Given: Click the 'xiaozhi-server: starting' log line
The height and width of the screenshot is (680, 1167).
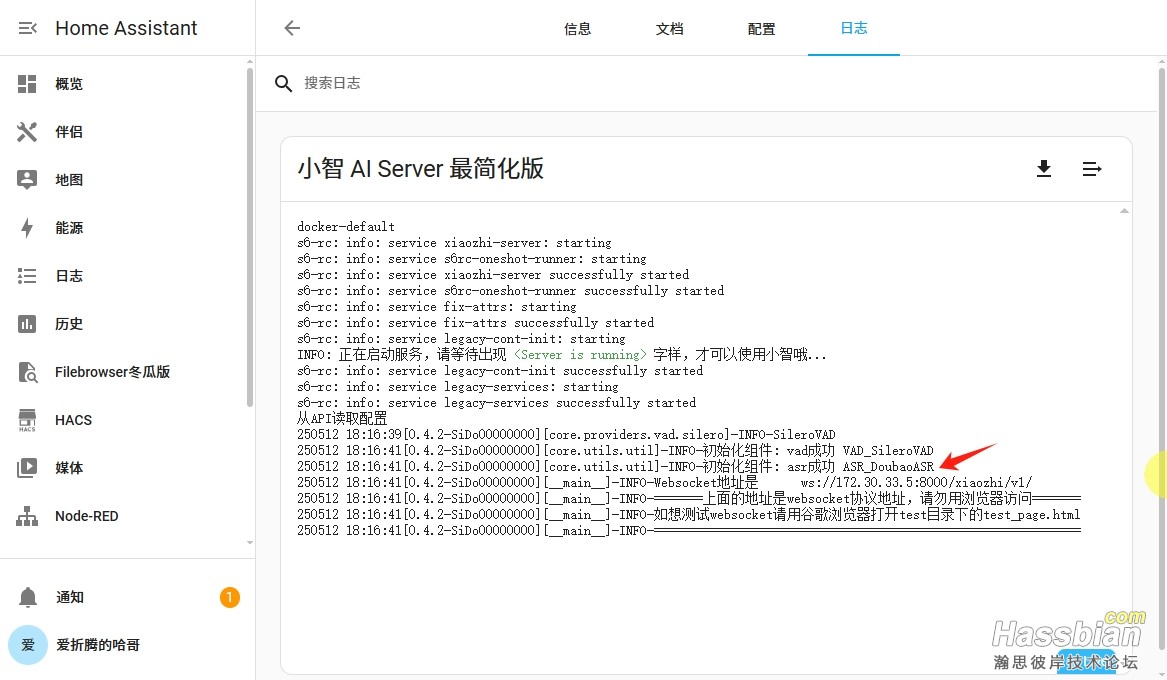Looking at the screenshot, I should tap(454, 243).
